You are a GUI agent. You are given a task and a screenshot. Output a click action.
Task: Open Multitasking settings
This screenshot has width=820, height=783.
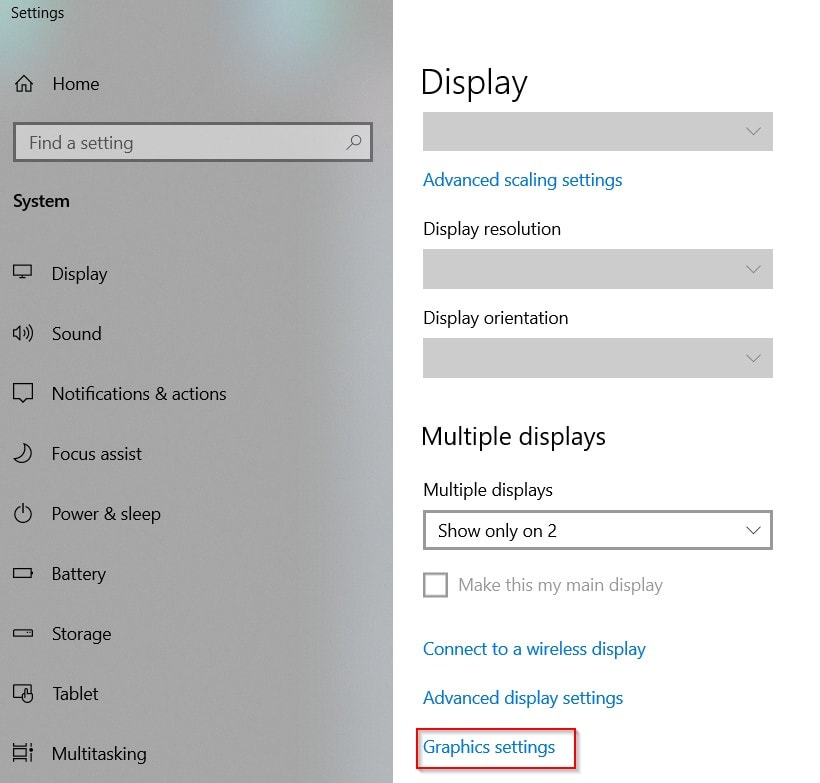click(99, 754)
